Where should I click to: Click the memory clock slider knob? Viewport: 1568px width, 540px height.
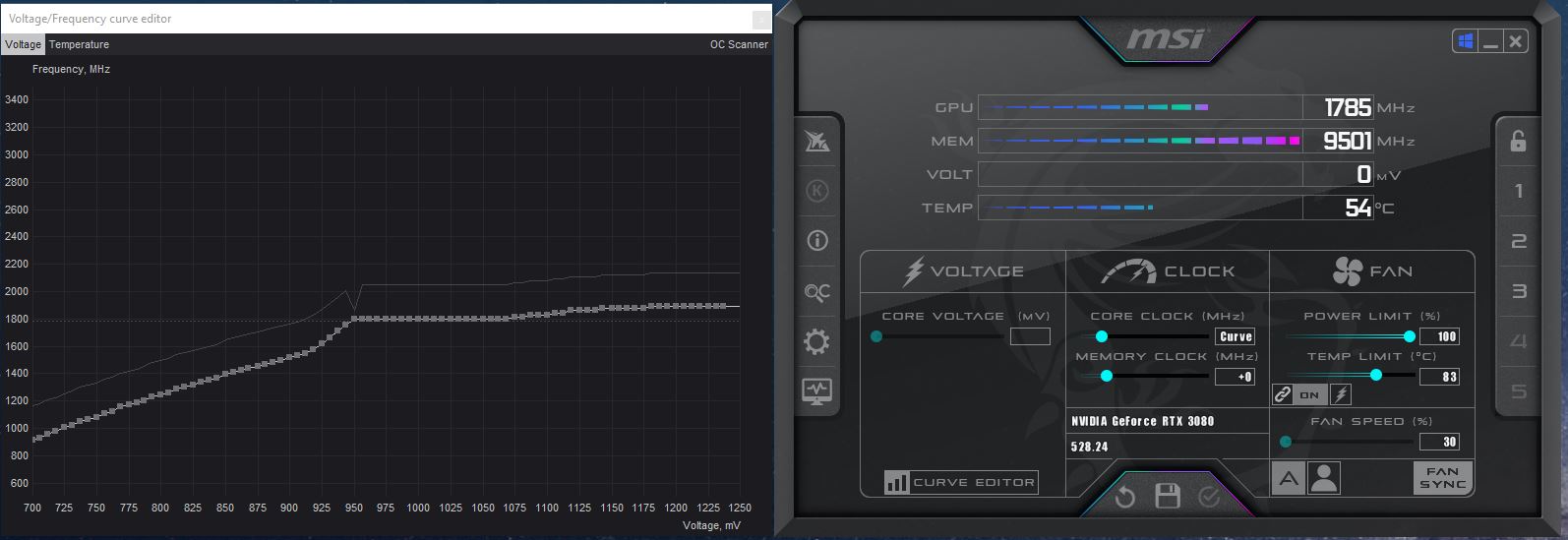tap(1107, 376)
